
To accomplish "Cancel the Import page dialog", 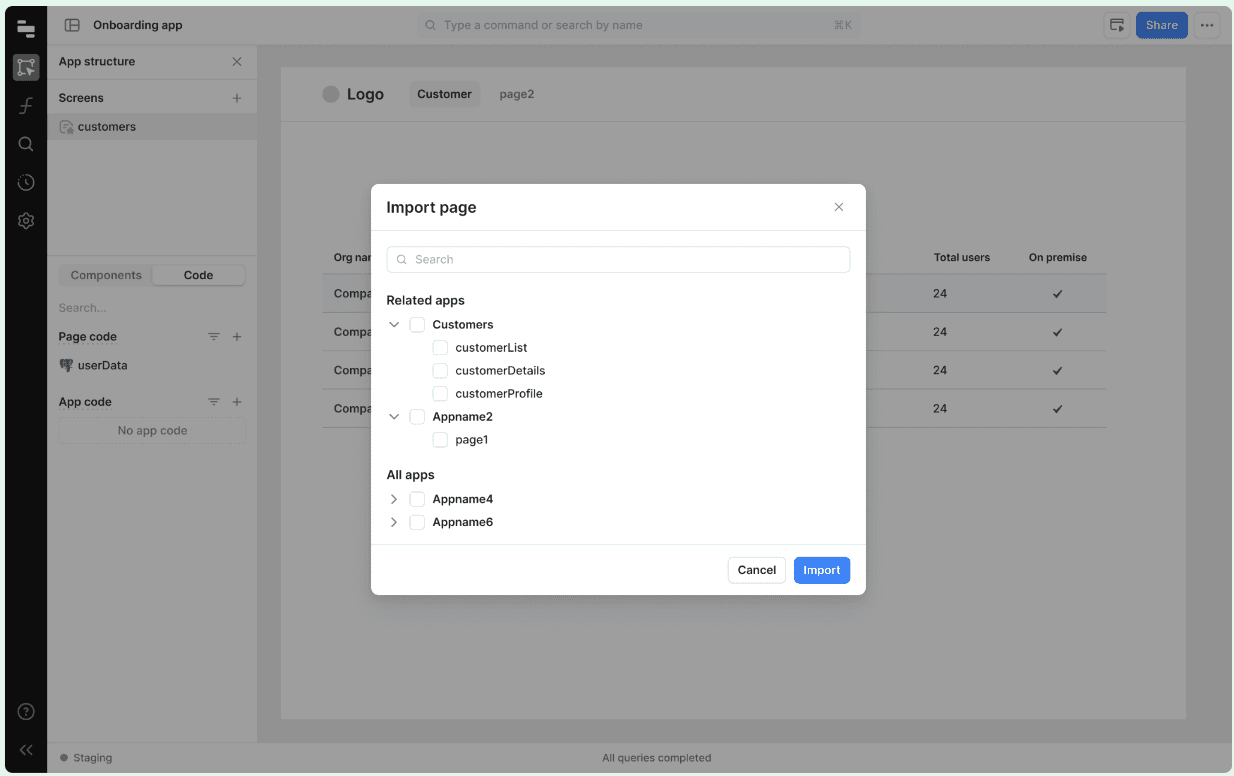I will tap(756, 569).
